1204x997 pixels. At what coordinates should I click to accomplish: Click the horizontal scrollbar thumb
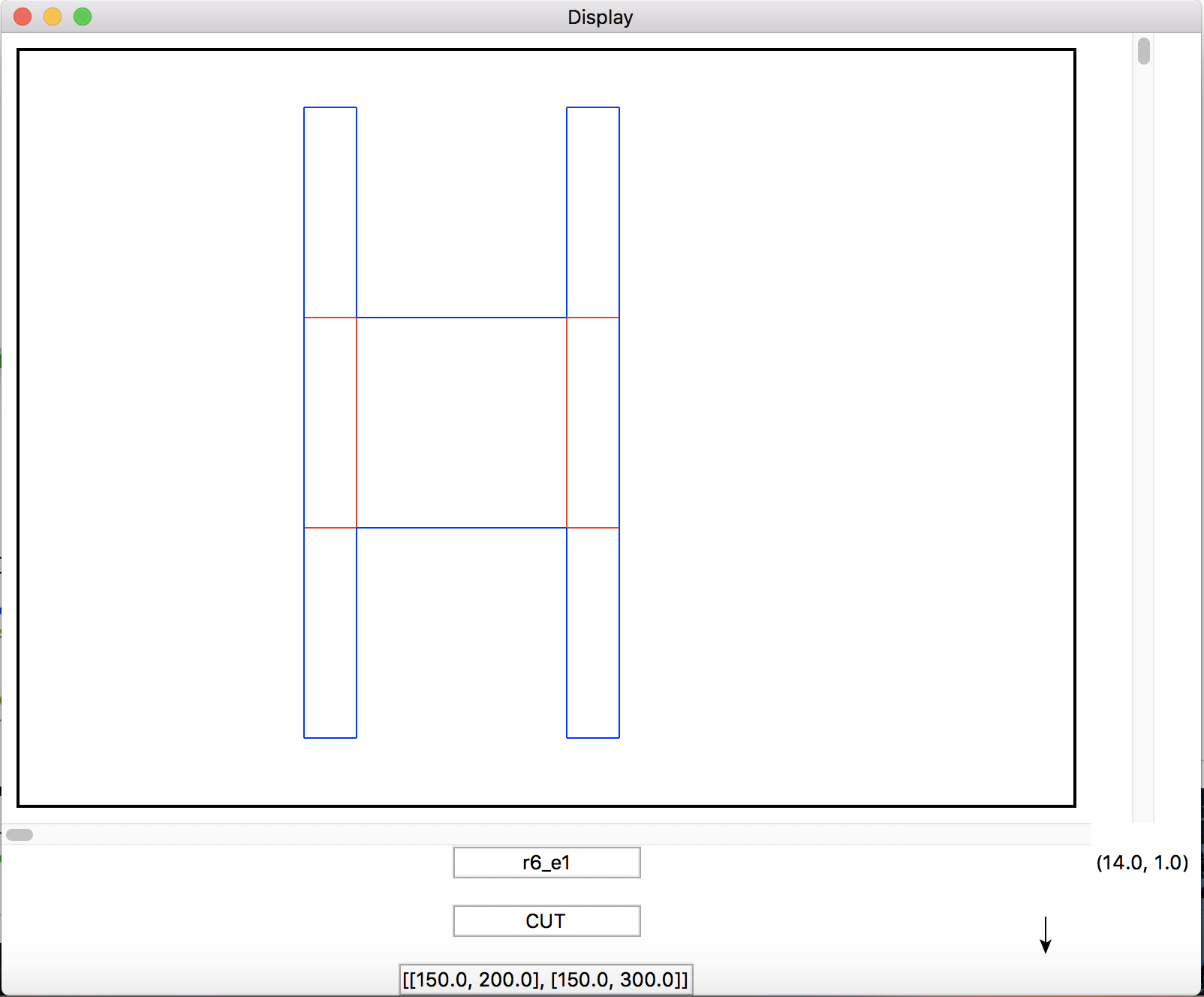pyautogui.click(x=20, y=835)
